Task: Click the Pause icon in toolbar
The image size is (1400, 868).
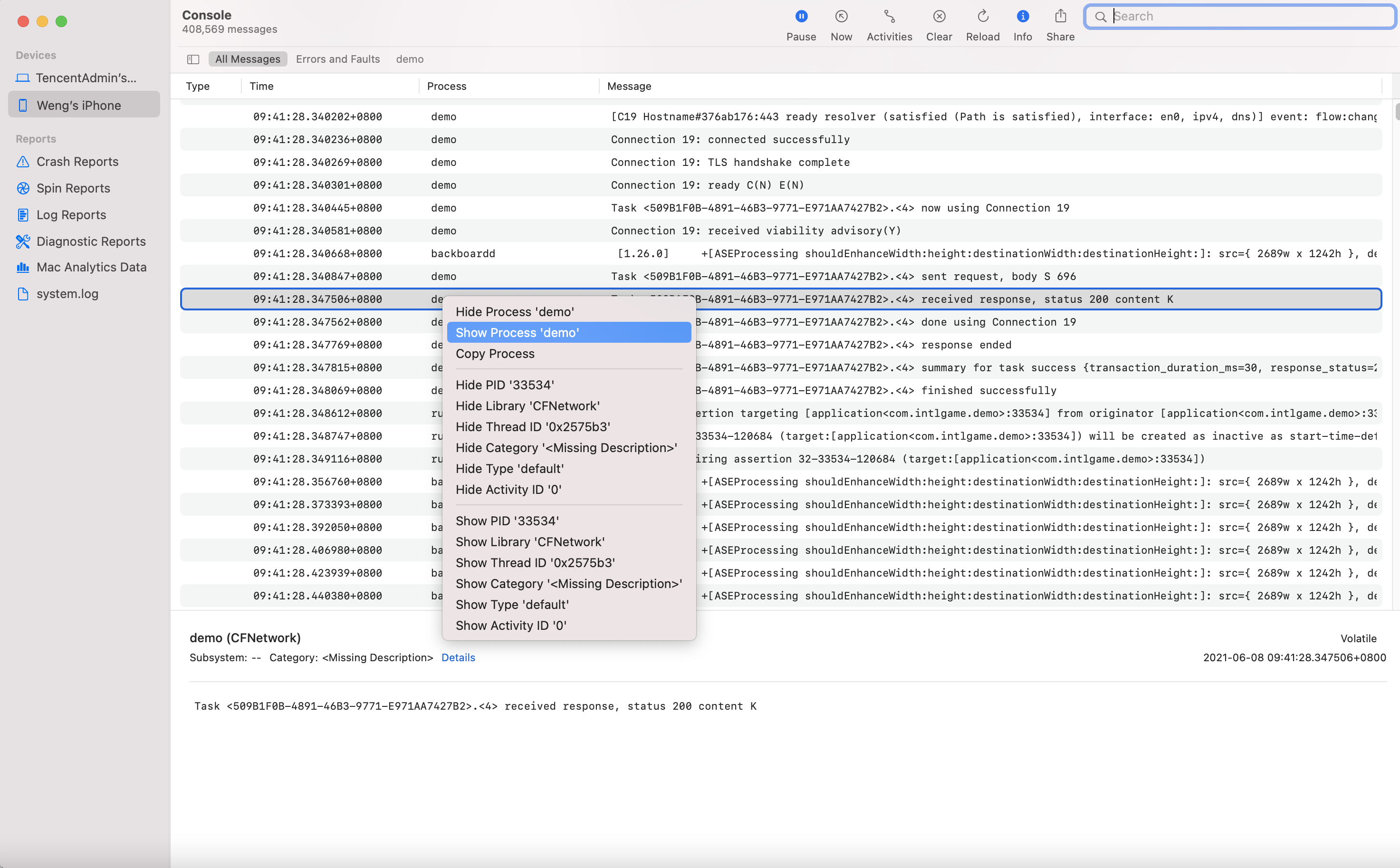Action: tap(801, 16)
